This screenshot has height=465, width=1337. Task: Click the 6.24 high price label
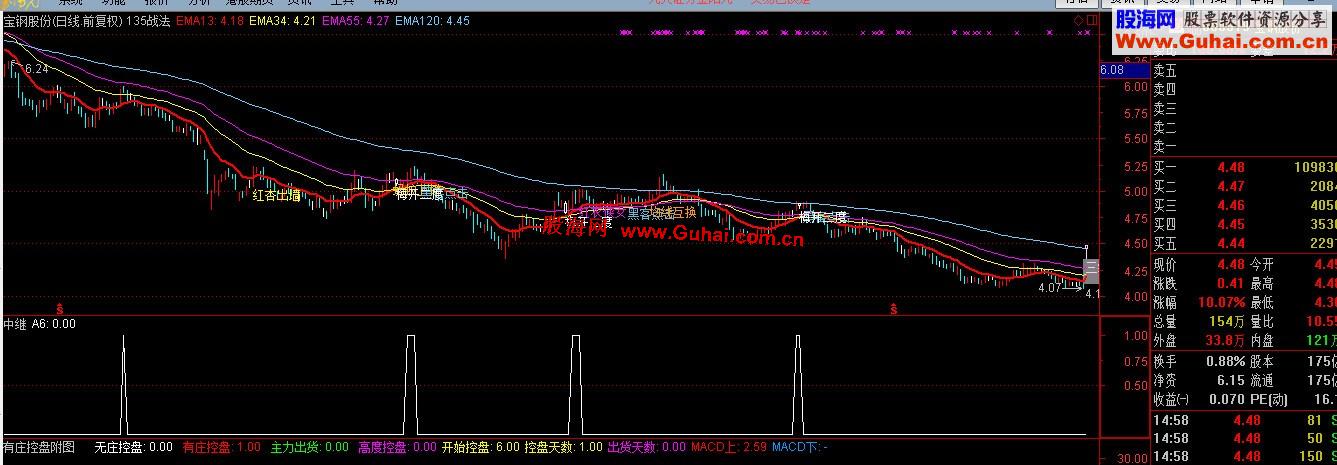click(36, 69)
